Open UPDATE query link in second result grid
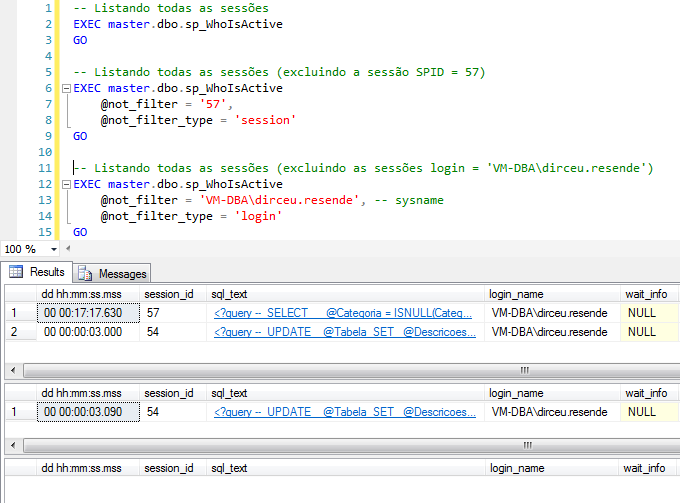This screenshot has height=503, width=680. (x=345, y=412)
